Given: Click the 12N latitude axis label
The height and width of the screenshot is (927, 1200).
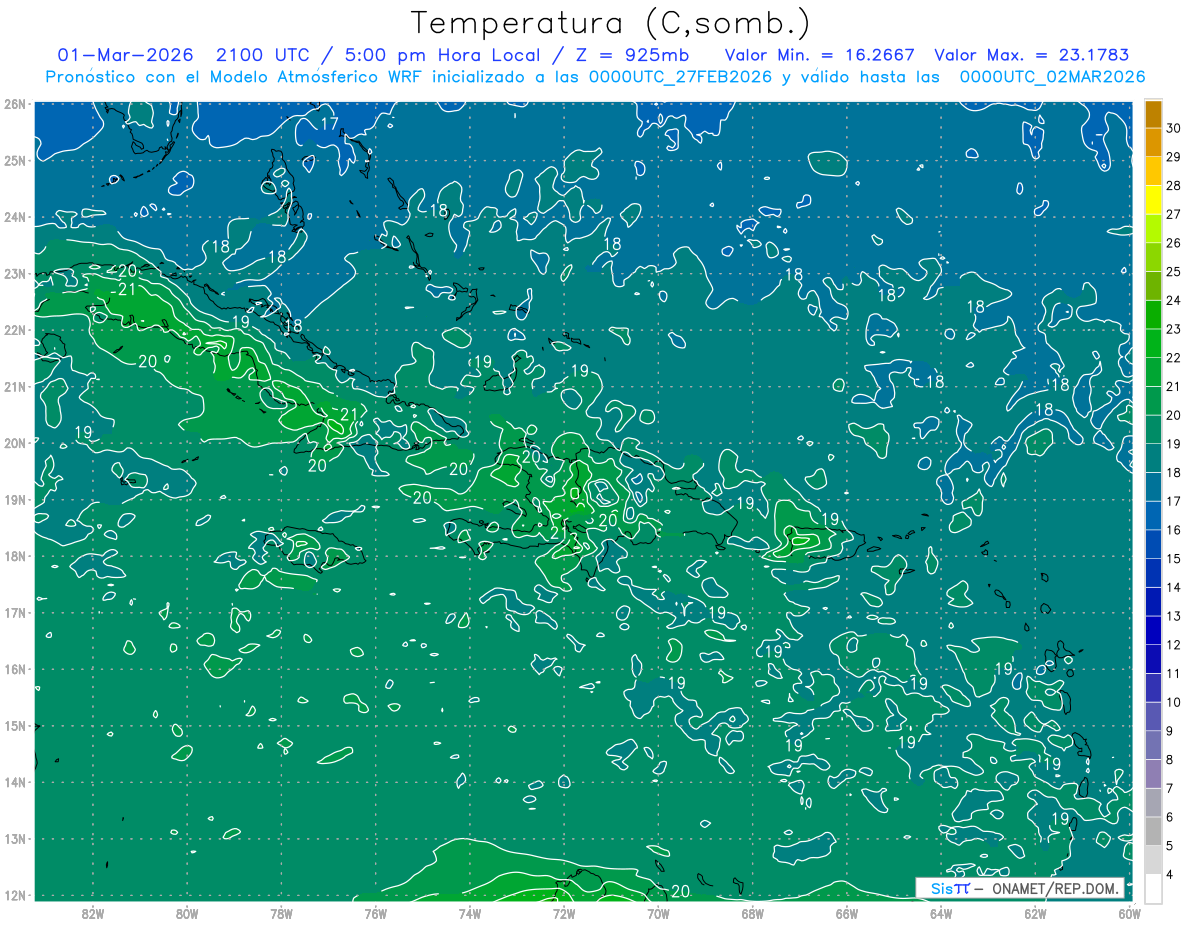Looking at the screenshot, I should [14, 895].
